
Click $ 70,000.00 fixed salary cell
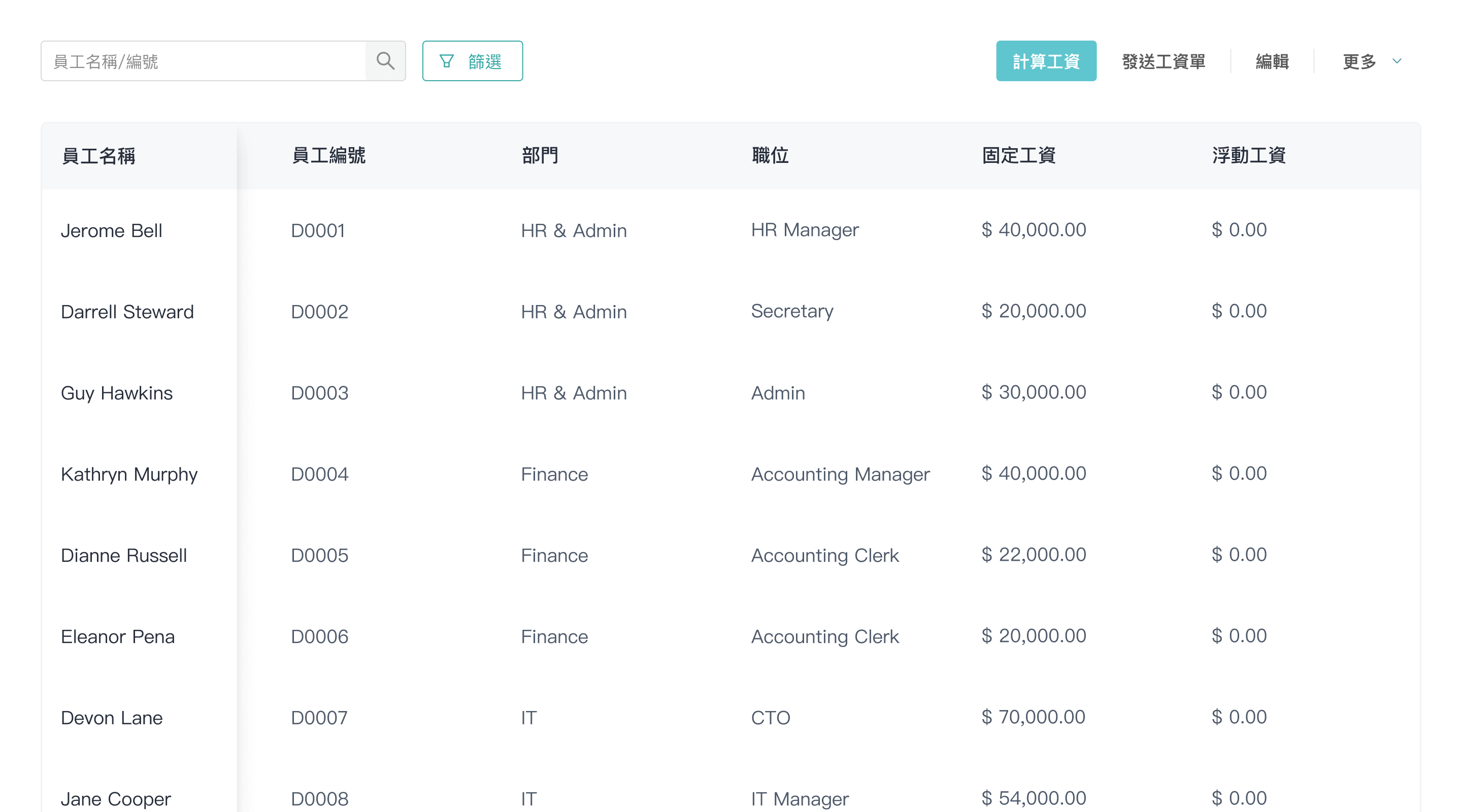pyautogui.click(x=1033, y=717)
